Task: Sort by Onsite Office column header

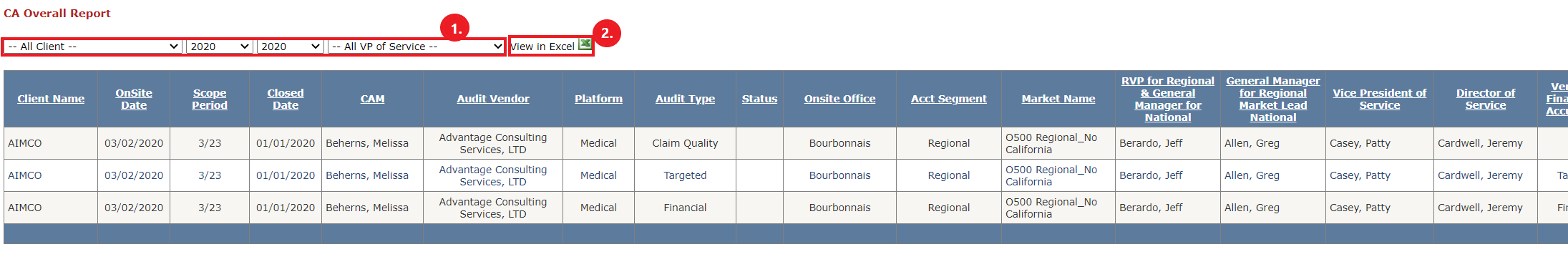Action: (x=839, y=99)
